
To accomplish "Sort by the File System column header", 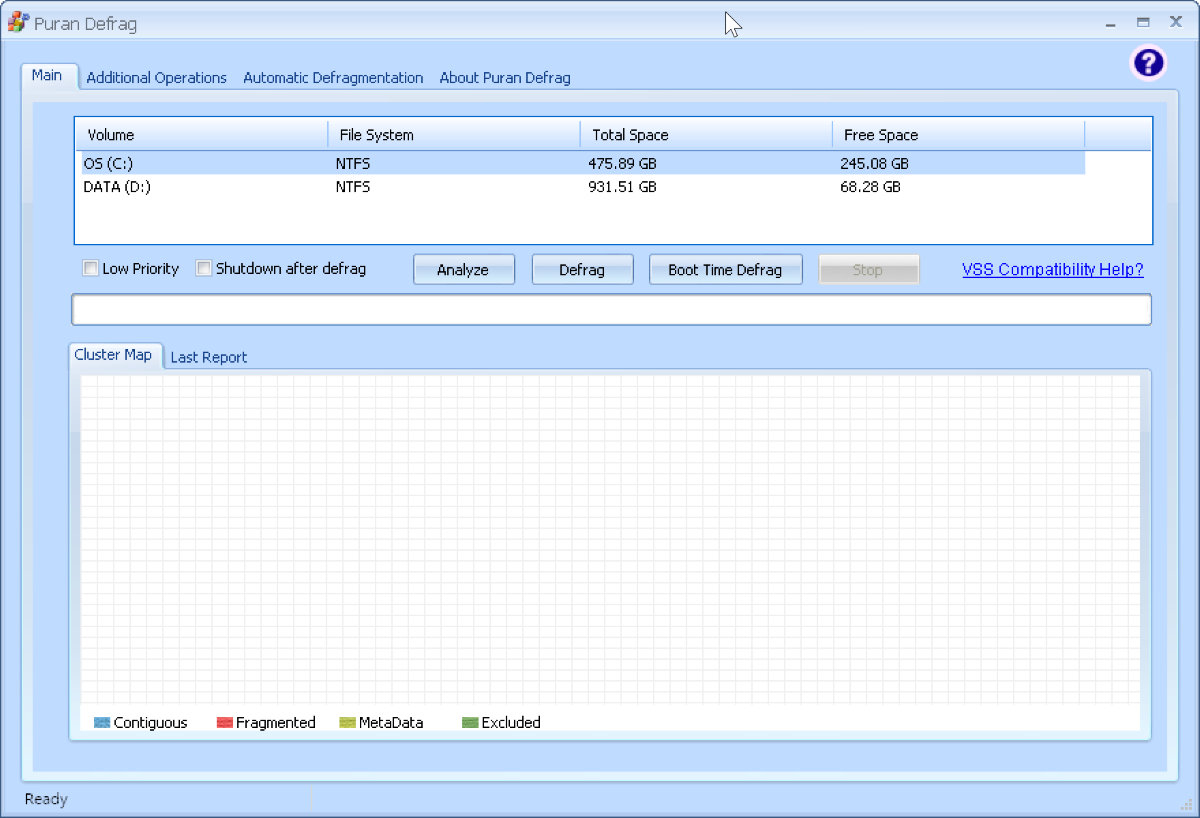I will click(x=454, y=134).
